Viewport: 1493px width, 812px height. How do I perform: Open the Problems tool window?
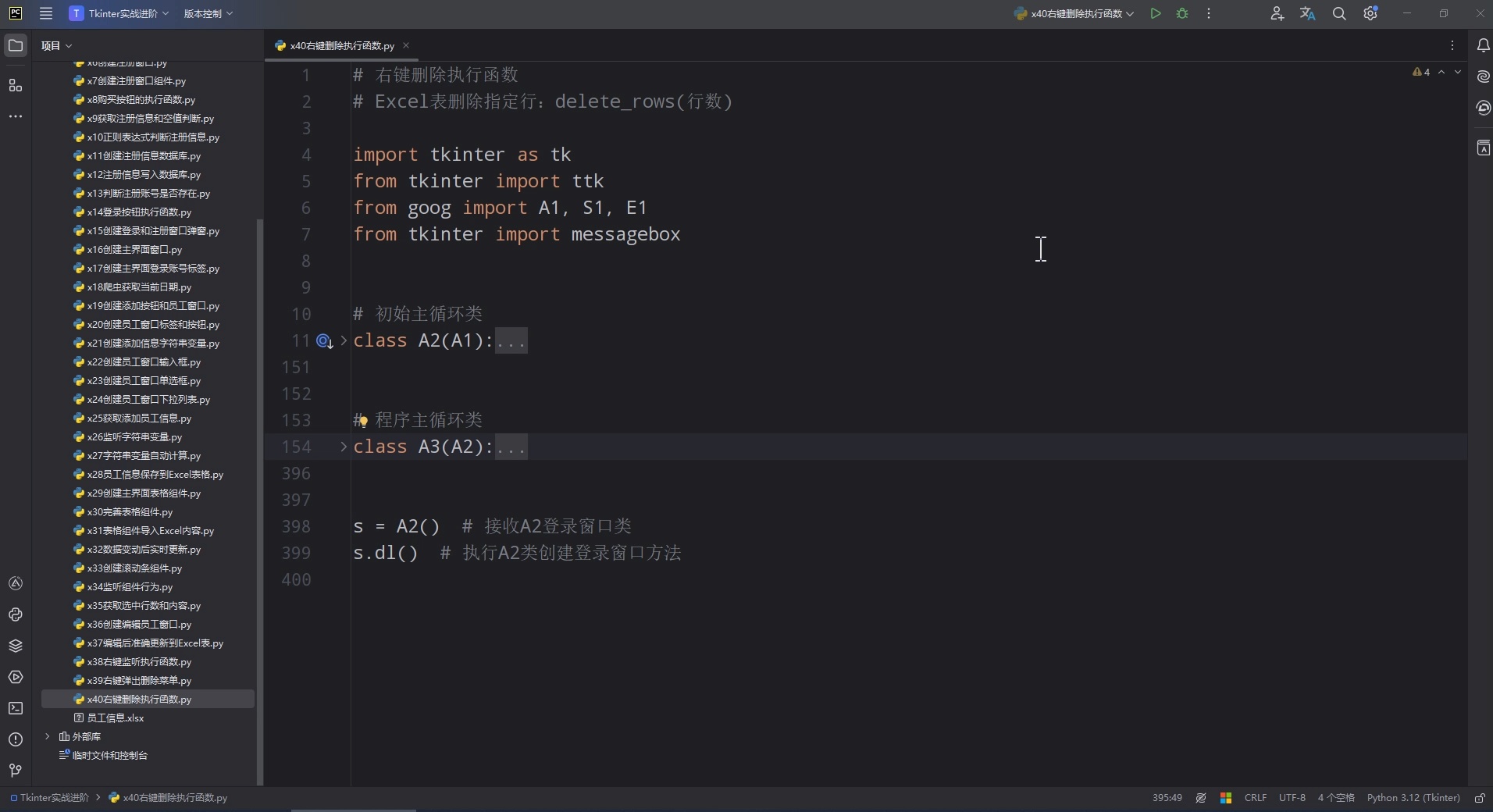click(x=16, y=739)
